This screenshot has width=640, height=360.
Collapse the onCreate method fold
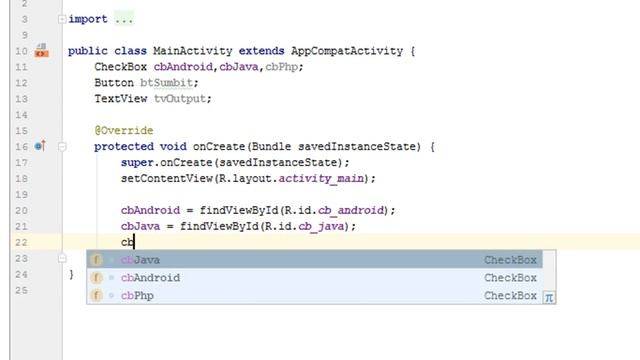tap(62, 147)
